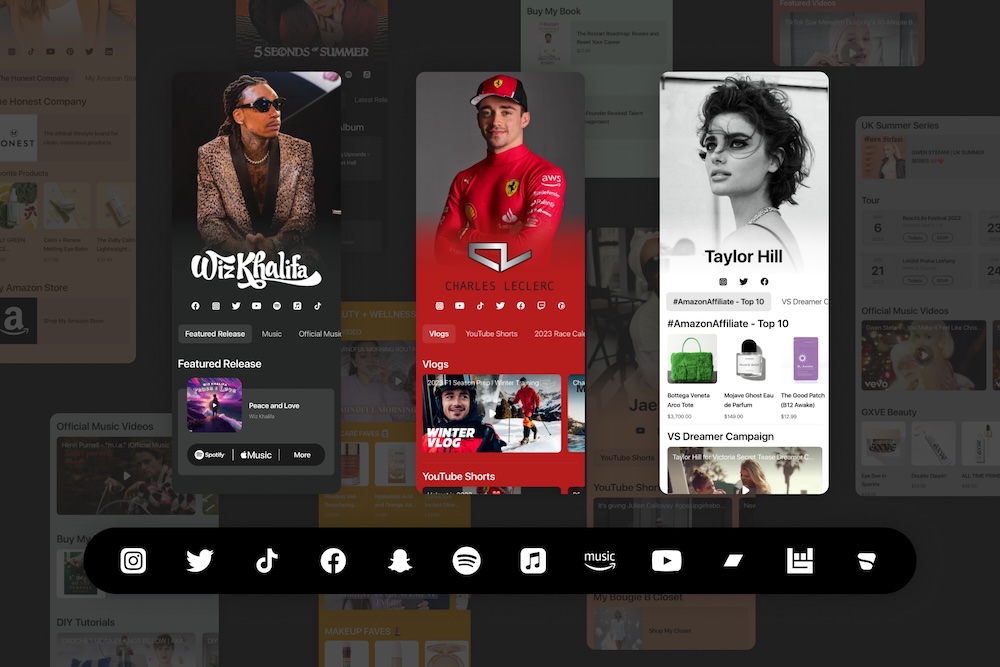
Task: Click the Spotify button under Peace and Love
Action: (x=209, y=455)
